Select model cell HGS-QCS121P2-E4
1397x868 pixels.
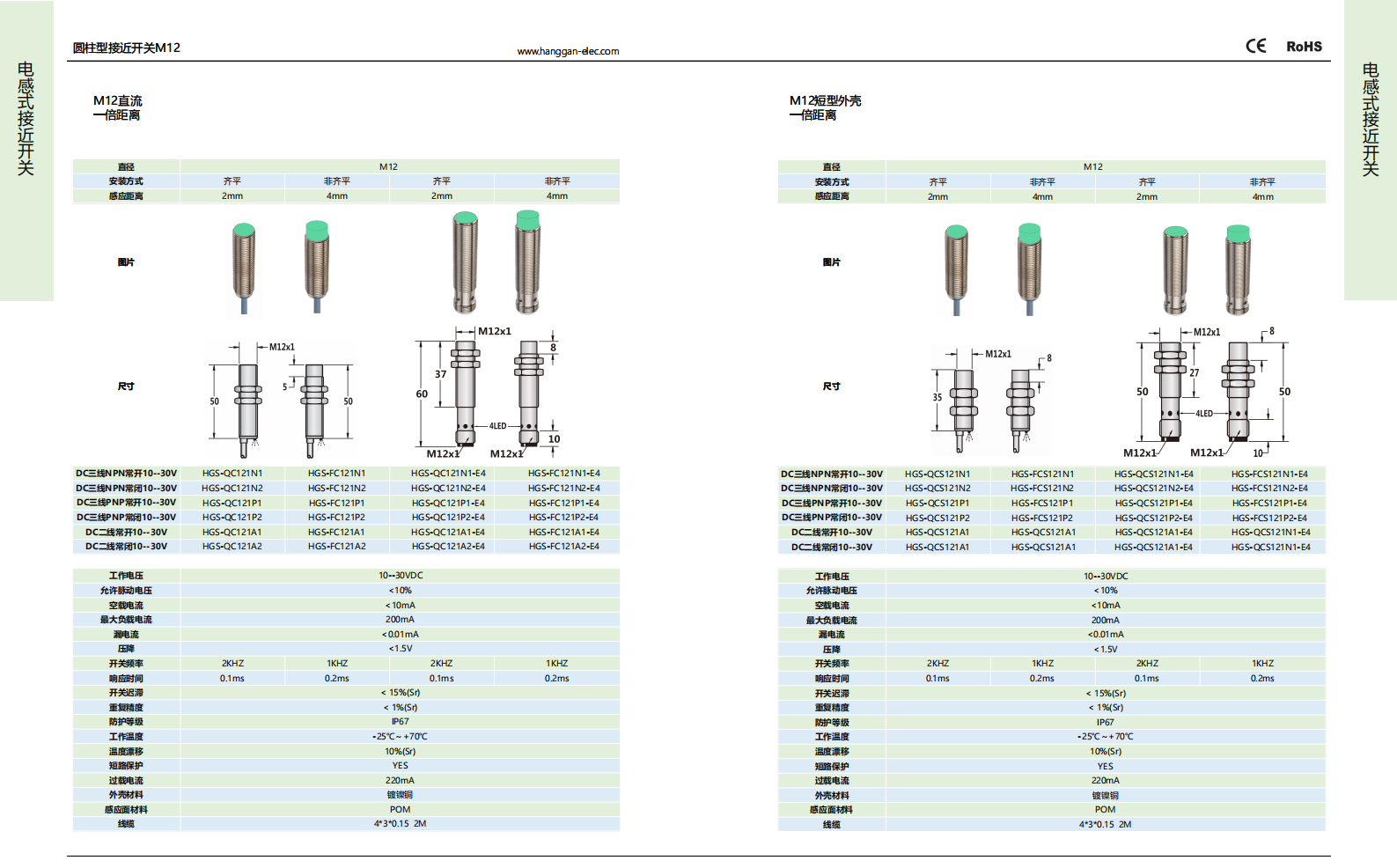[1154, 519]
